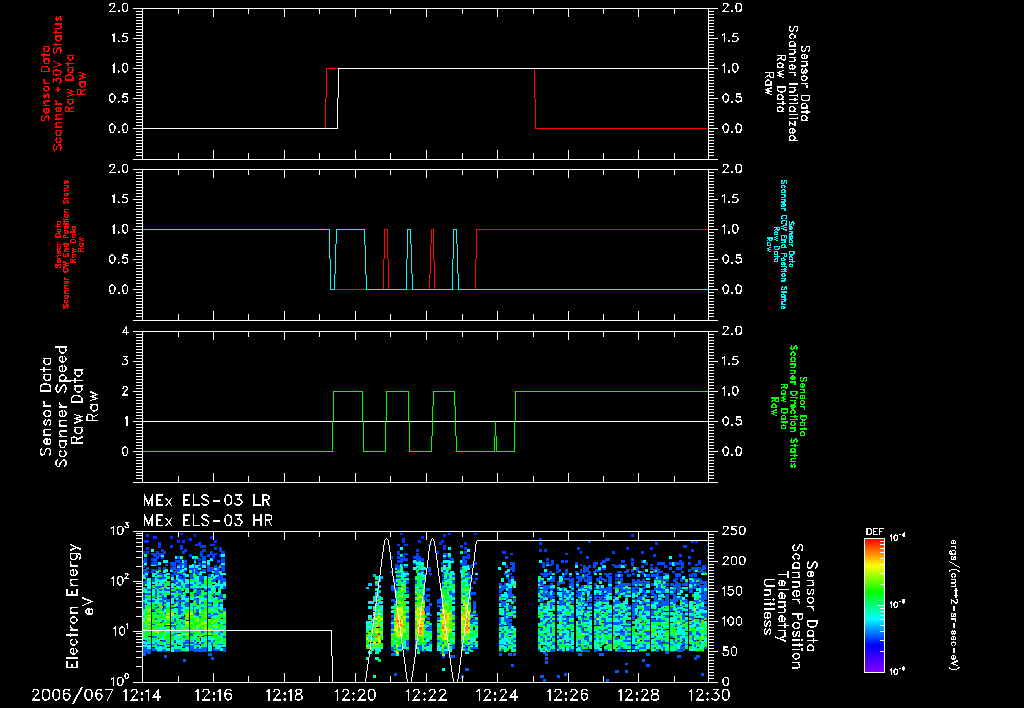
Task: Click the 100 scanner position tick label
Action: (734, 621)
